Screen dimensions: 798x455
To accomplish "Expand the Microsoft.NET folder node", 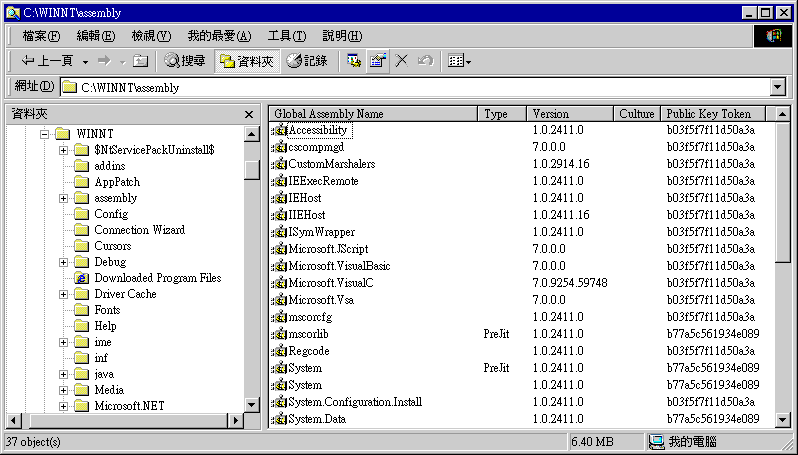I will coord(63,406).
